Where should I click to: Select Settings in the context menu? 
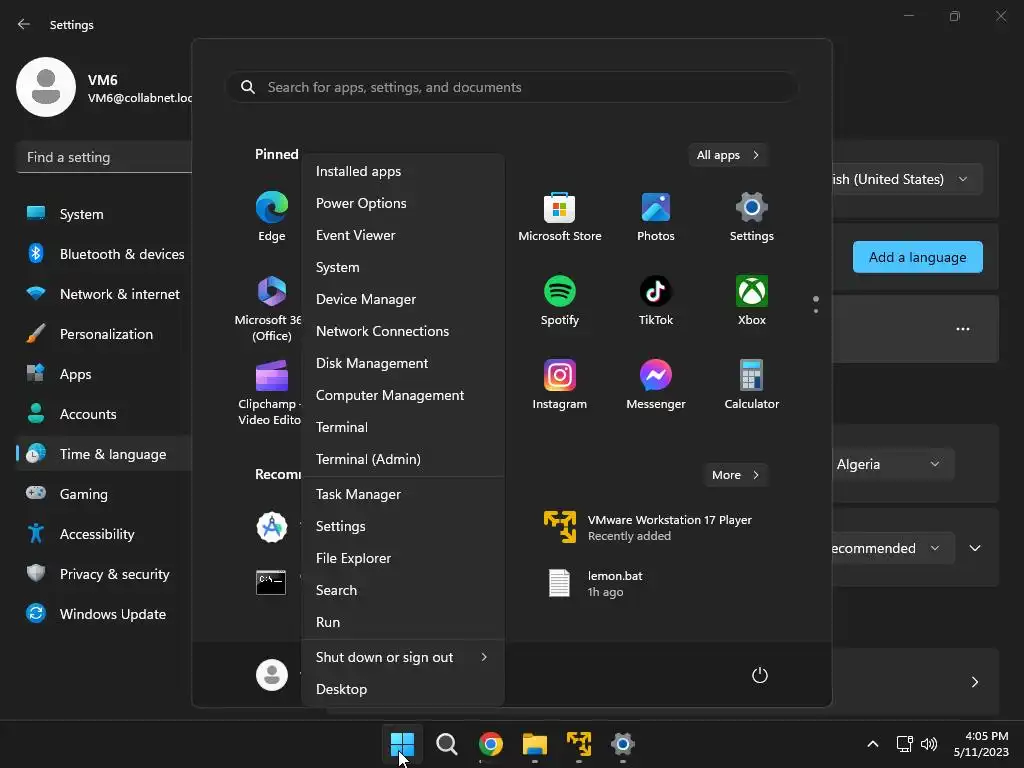403,526
